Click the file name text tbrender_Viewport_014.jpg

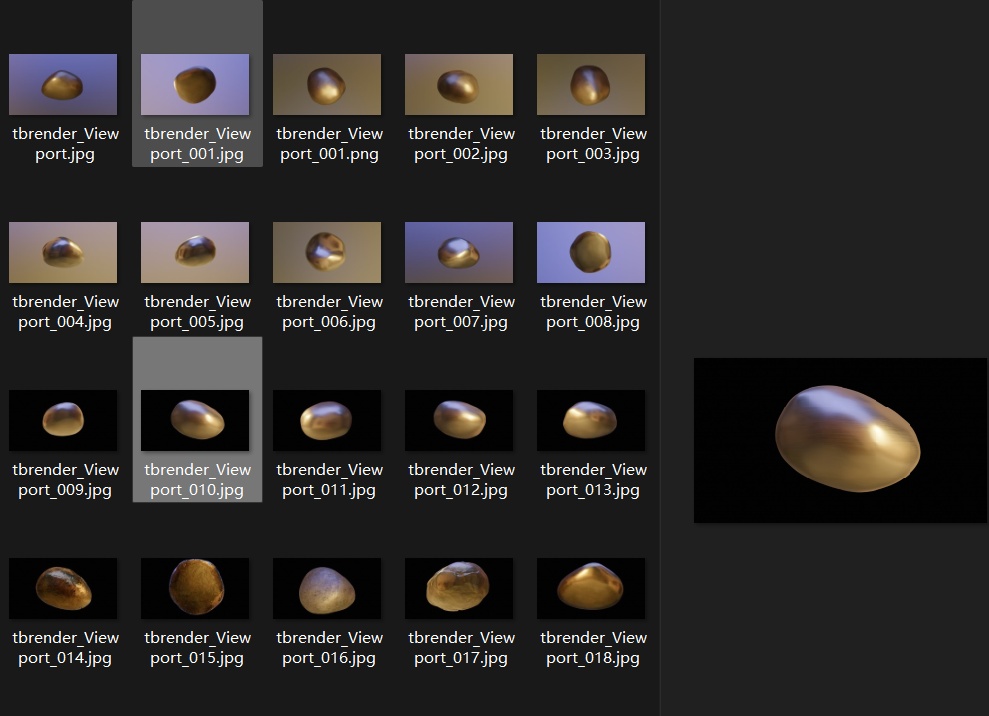coord(66,647)
